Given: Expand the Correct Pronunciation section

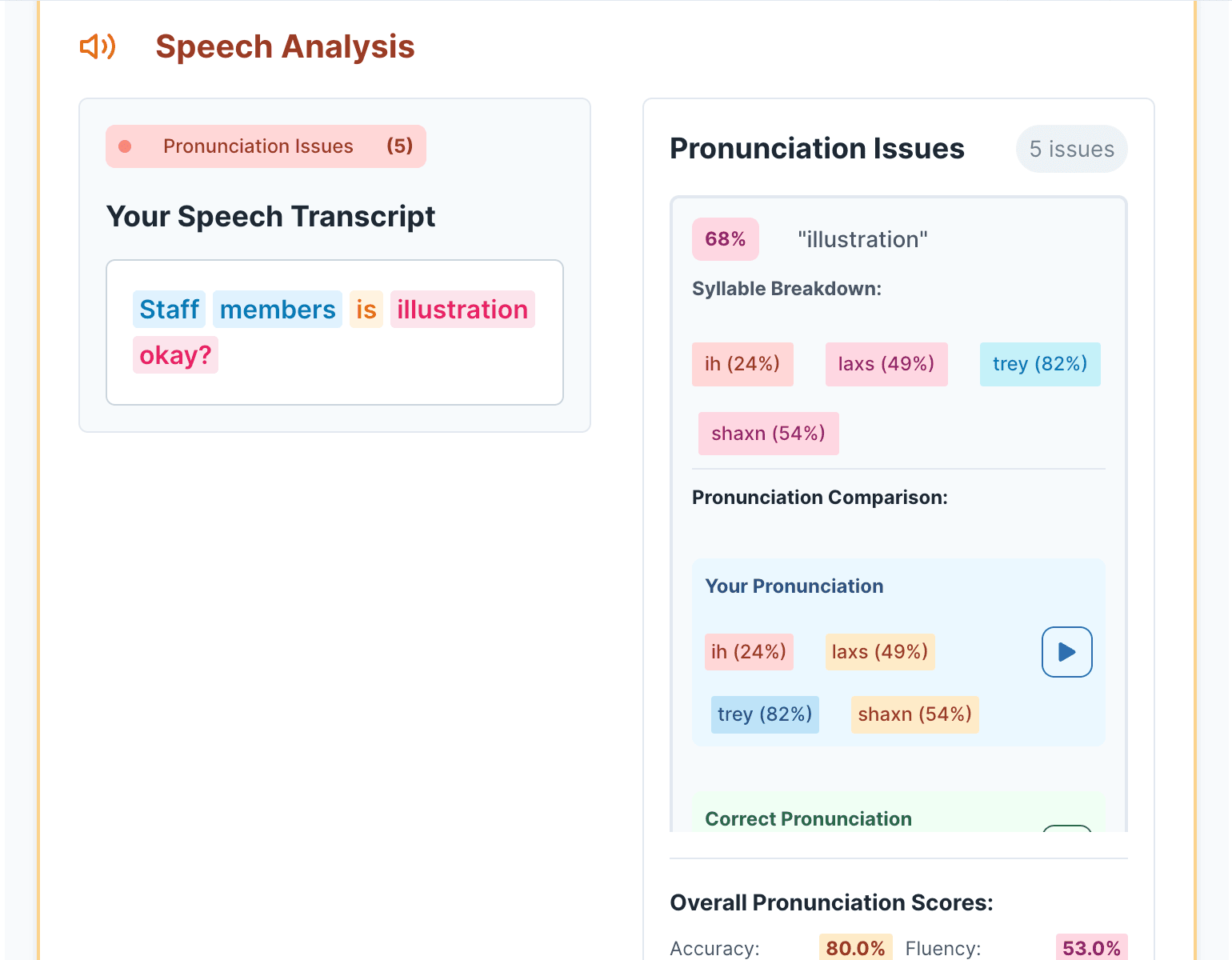Looking at the screenshot, I should click(808, 818).
